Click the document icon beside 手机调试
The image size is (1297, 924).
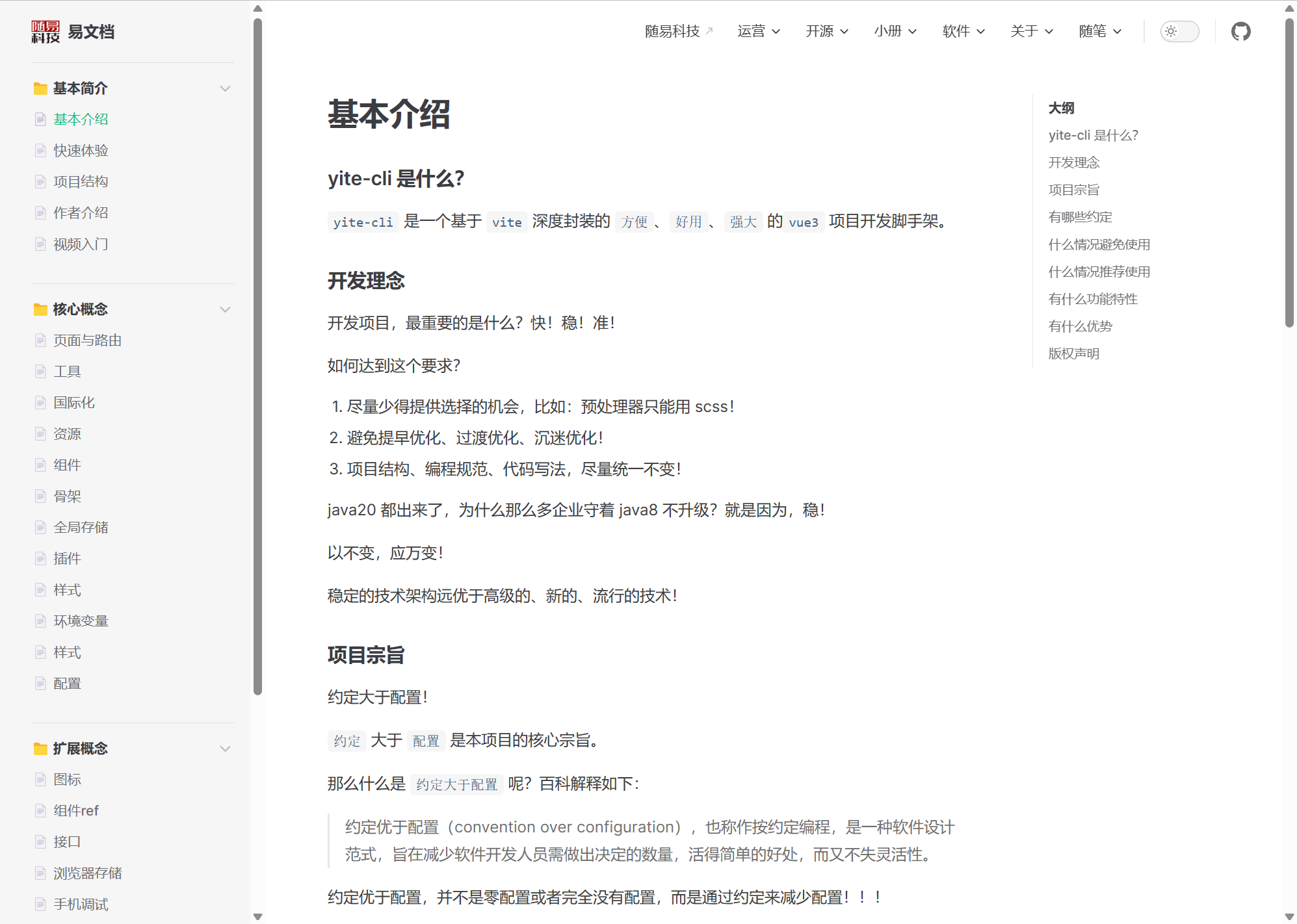tap(40, 905)
